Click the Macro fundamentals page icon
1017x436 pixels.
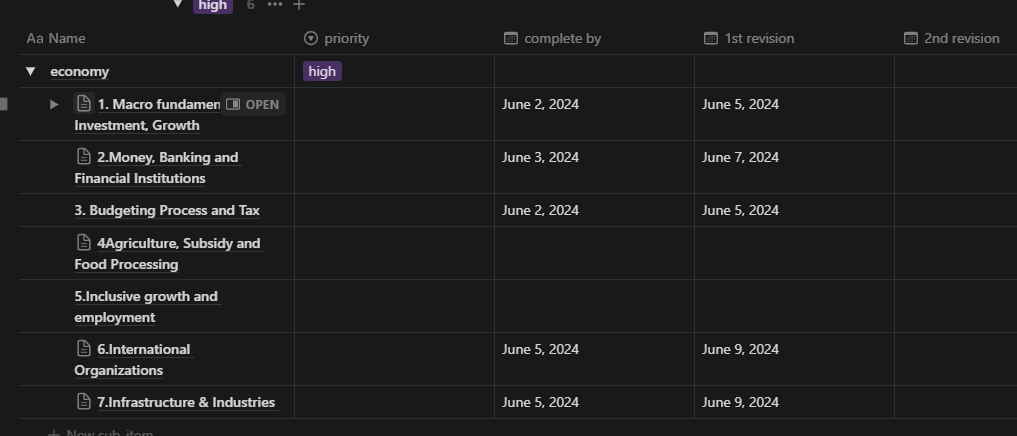(84, 103)
